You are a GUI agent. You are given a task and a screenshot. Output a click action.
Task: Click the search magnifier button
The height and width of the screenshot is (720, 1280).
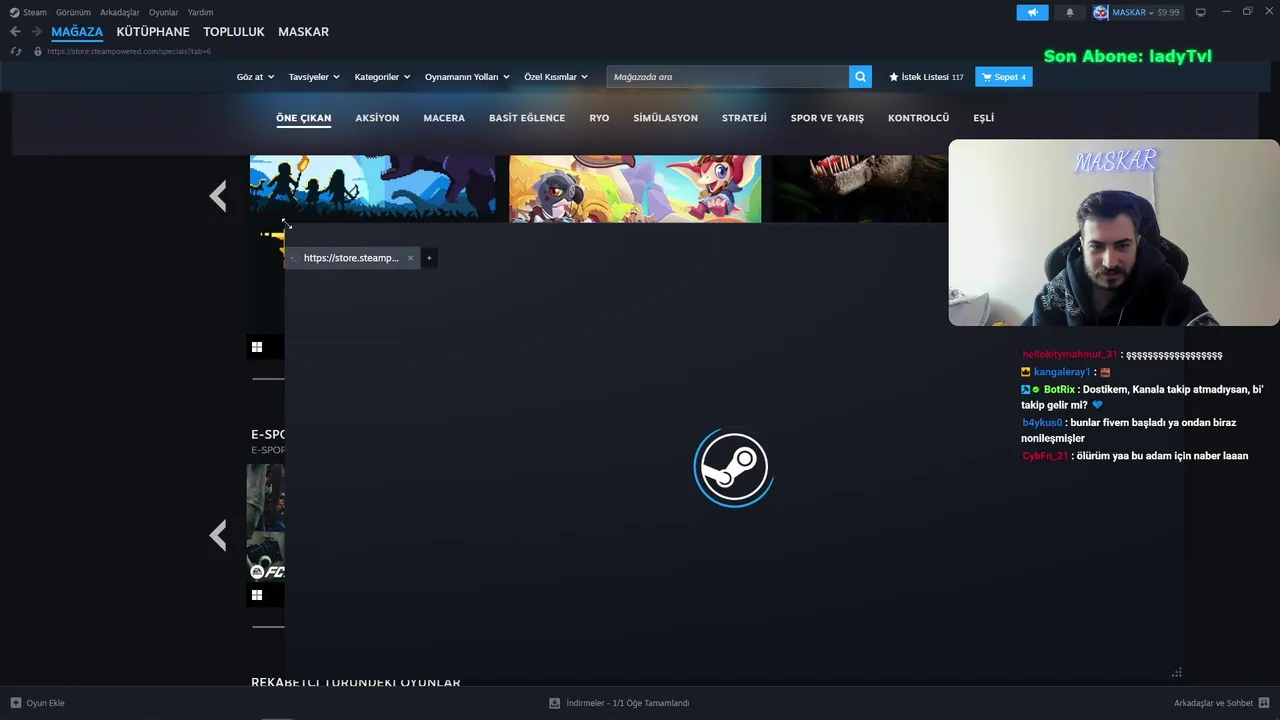[x=860, y=77]
